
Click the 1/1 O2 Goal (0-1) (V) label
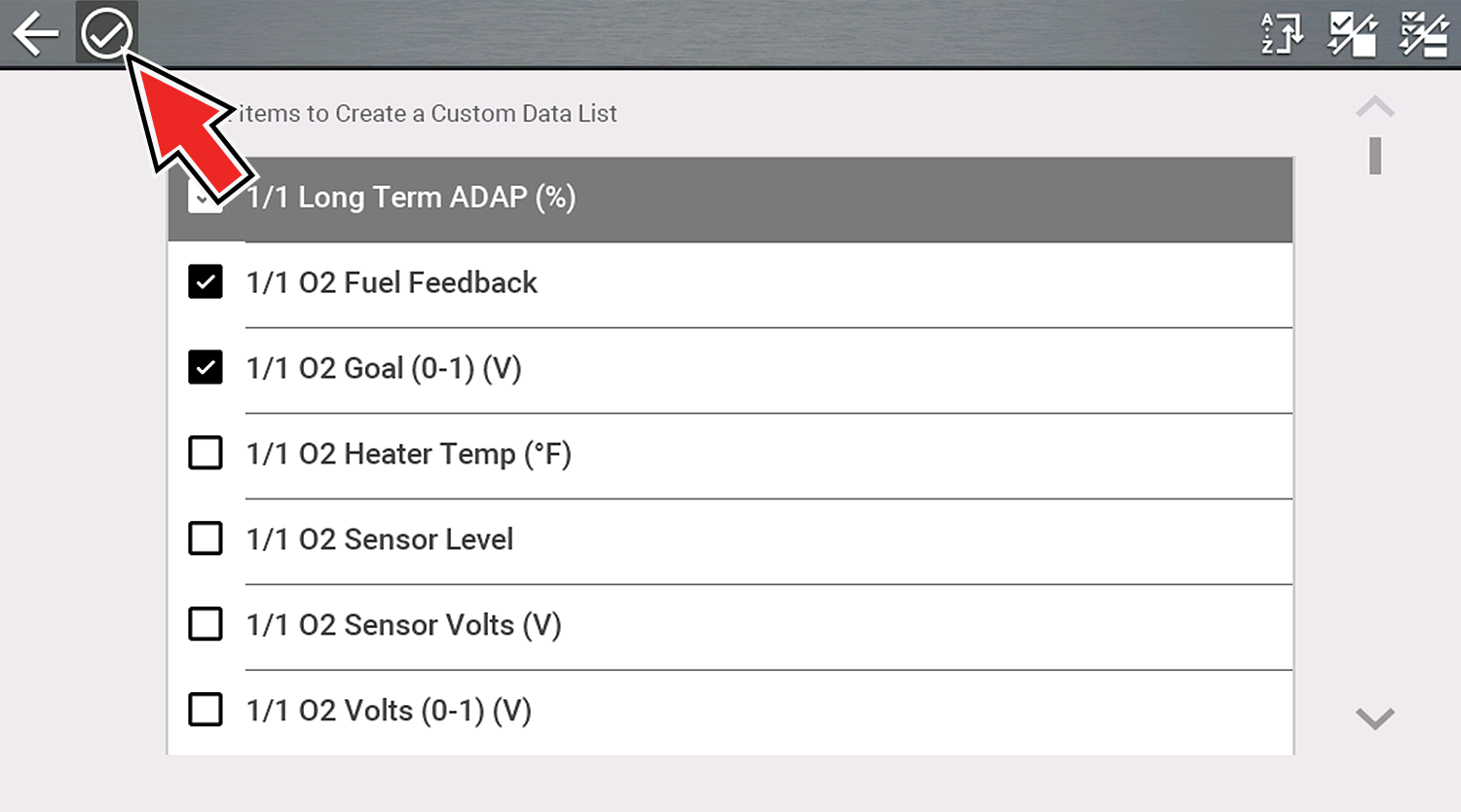384,368
